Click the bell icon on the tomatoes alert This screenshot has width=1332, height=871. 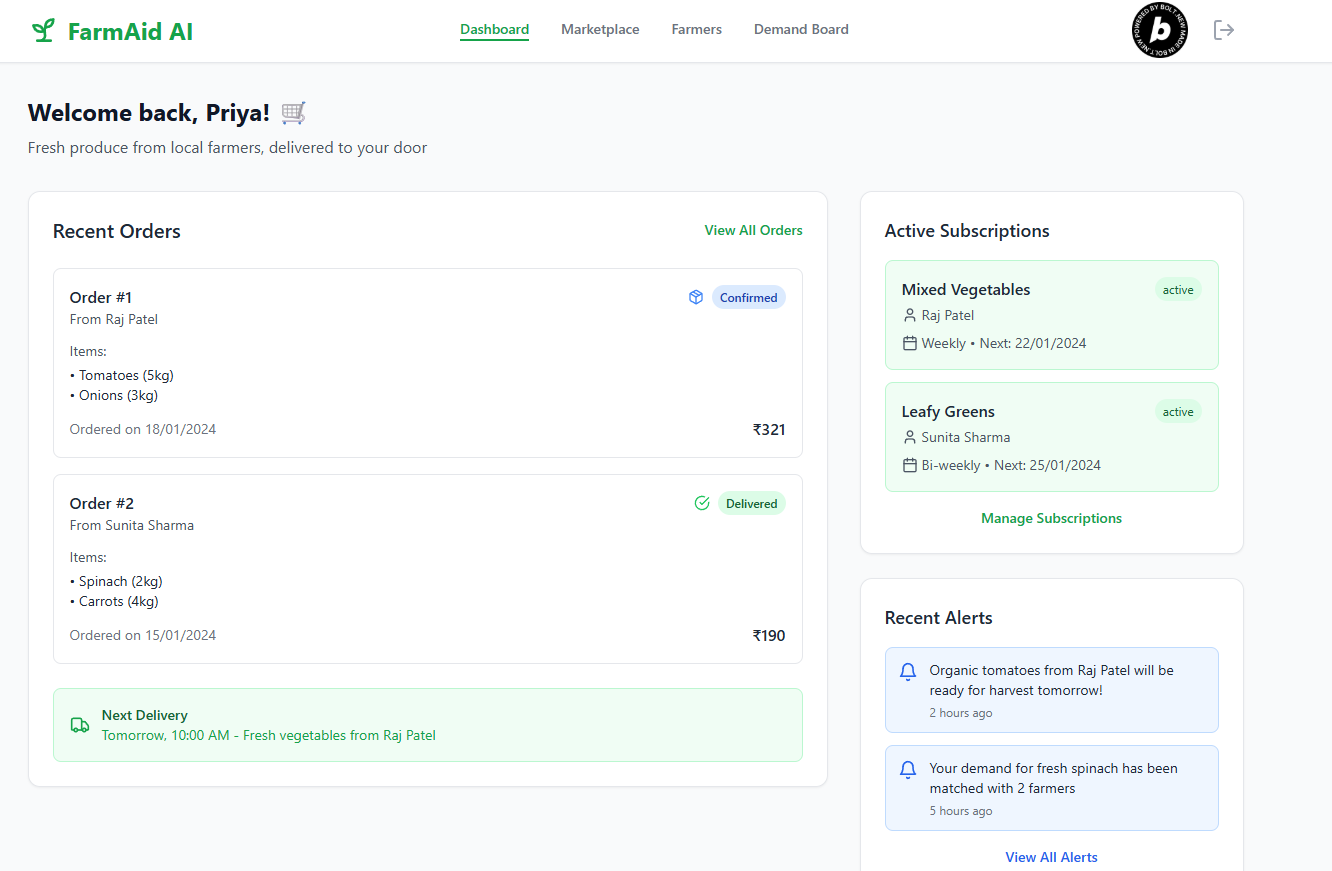point(908,672)
